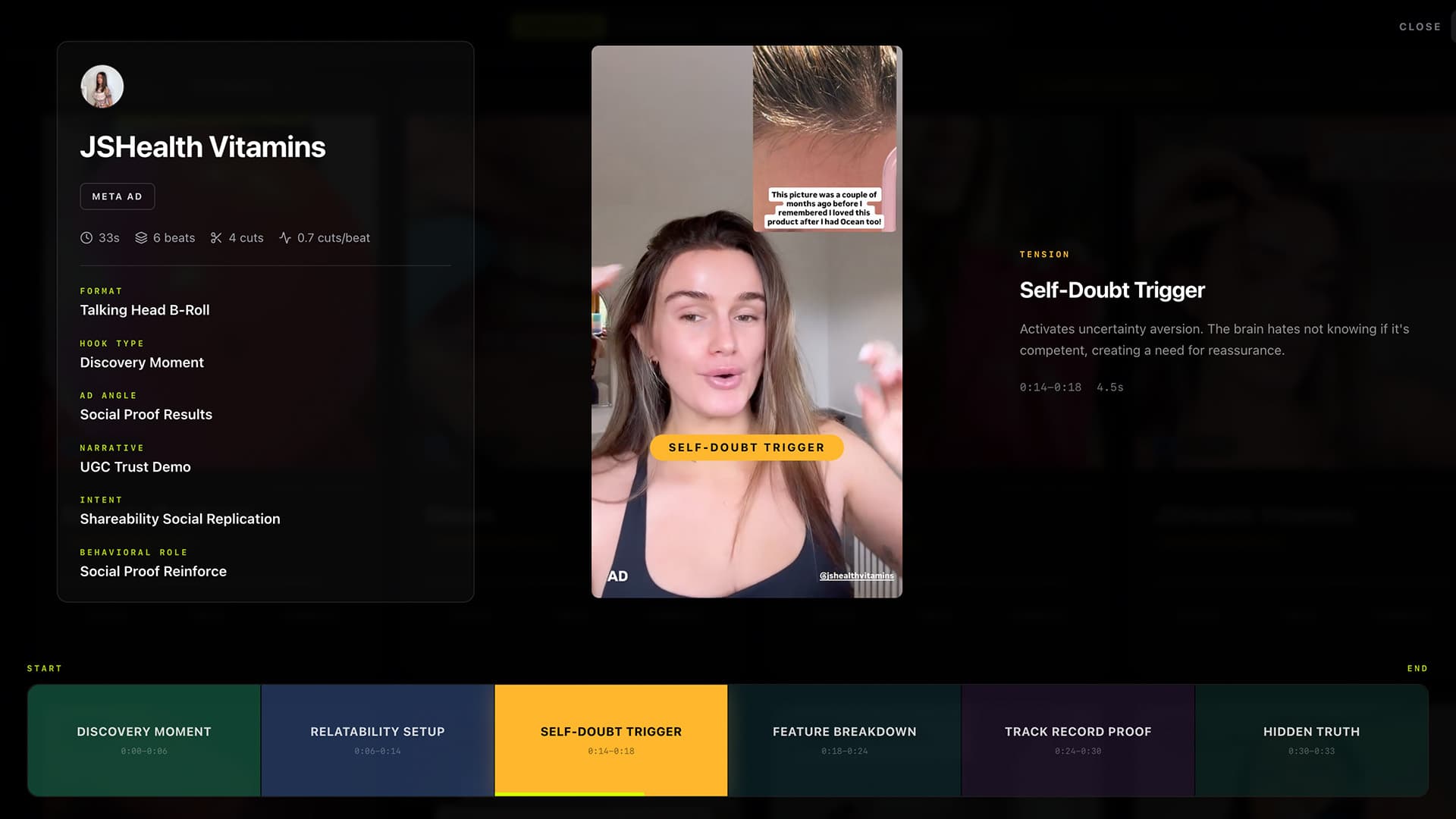Click the scissors icon beside 4 cuts
Viewport: 1456px width, 819px height.
point(216,238)
